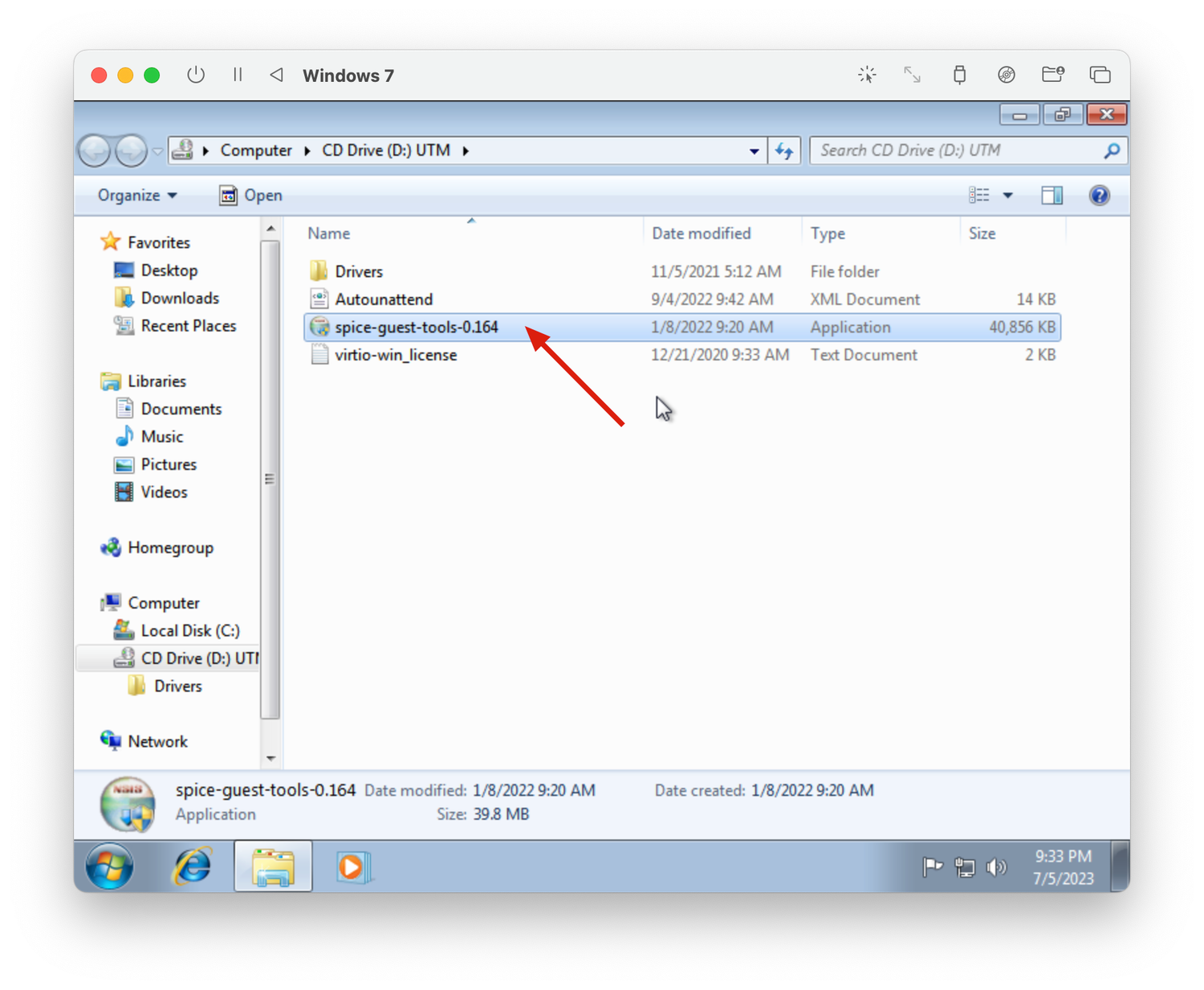Click the Open toolbar button
The height and width of the screenshot is (990, 1204).
pyautogui.click(x=251, y=195)
